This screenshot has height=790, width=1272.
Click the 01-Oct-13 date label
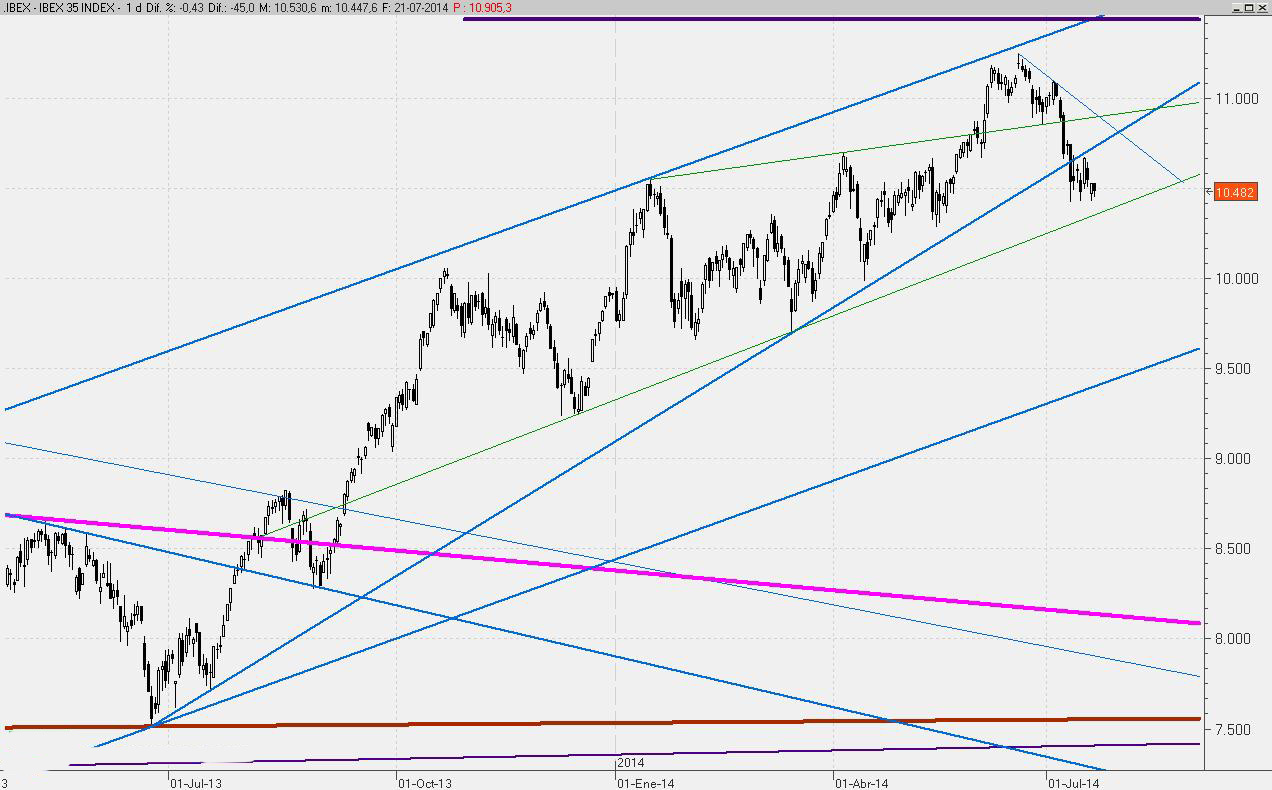425,783
